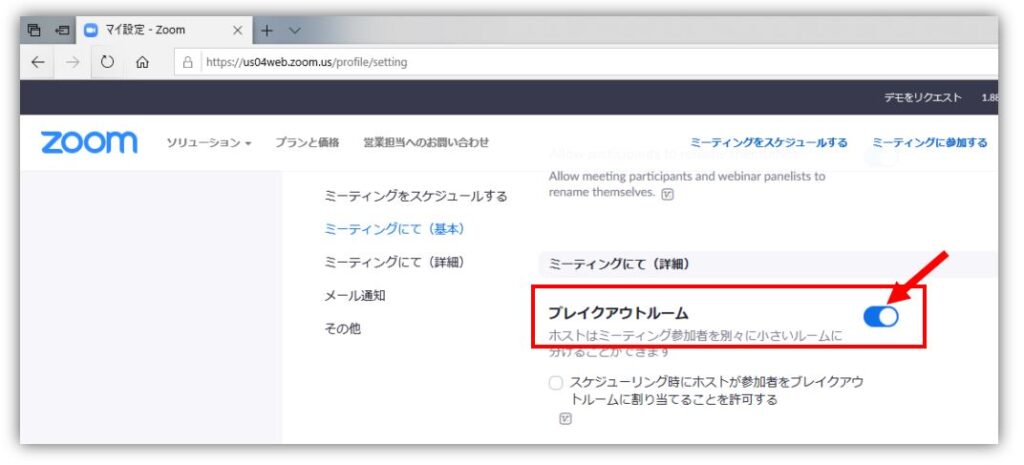1024x465 pixels.
Task: Check スケジューリング時にホストが参加者を割り当てる checkbox
Action: tap(556, 383)
